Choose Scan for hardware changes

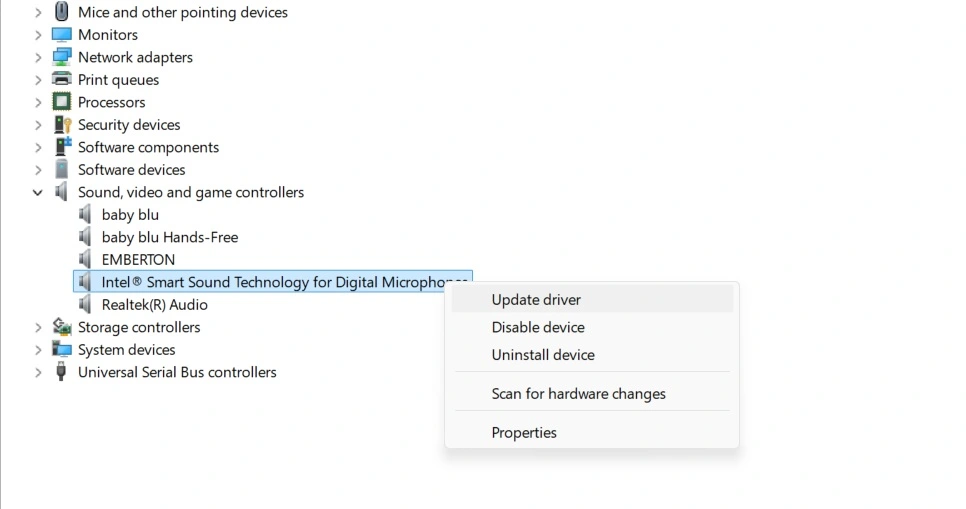click(592, 394)
